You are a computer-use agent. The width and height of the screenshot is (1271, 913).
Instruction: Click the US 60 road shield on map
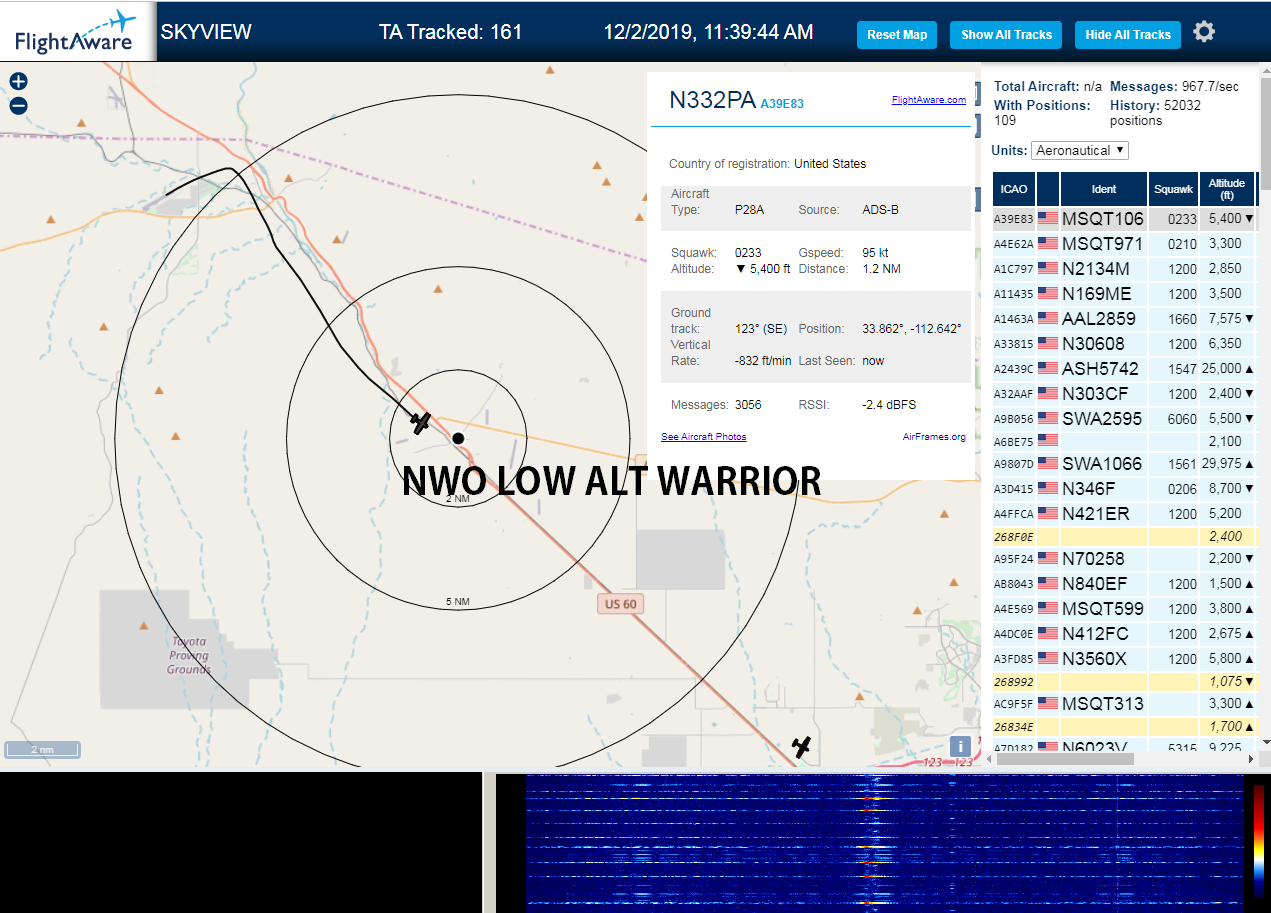pos(620,604)
